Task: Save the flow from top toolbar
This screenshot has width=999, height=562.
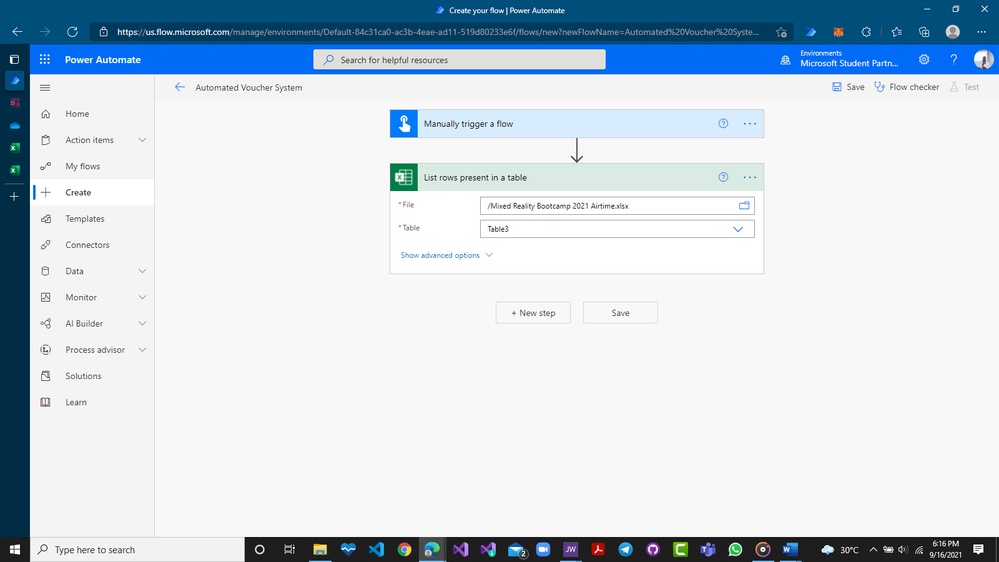Action: click(x=848, y=87)
